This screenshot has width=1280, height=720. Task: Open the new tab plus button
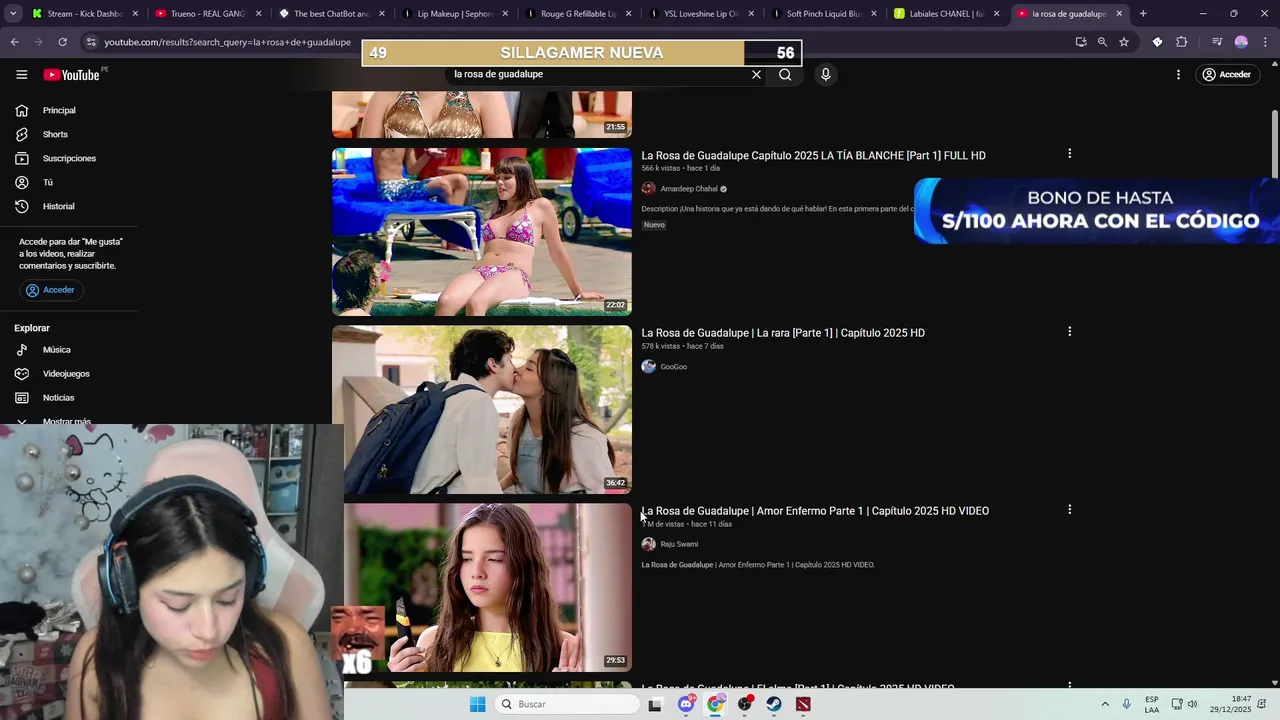click(x=1143, y=14)
